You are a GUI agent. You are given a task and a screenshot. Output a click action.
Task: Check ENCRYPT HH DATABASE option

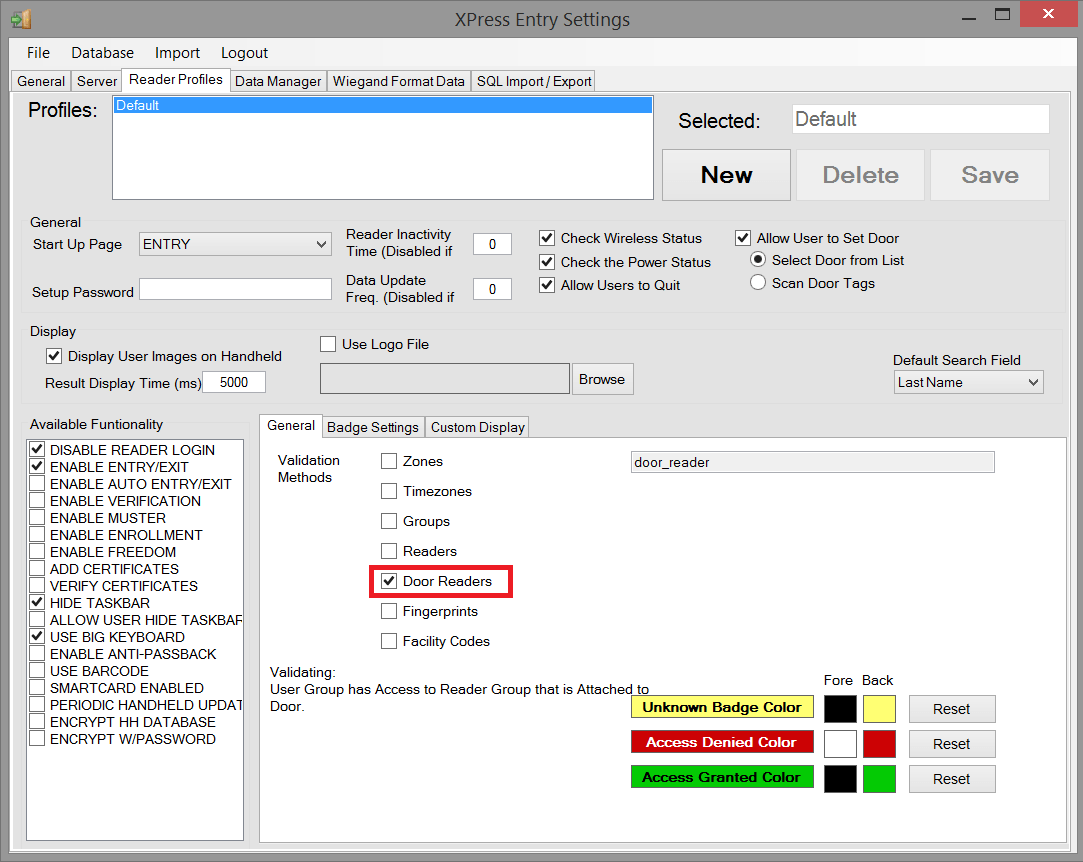coord(37,722)
